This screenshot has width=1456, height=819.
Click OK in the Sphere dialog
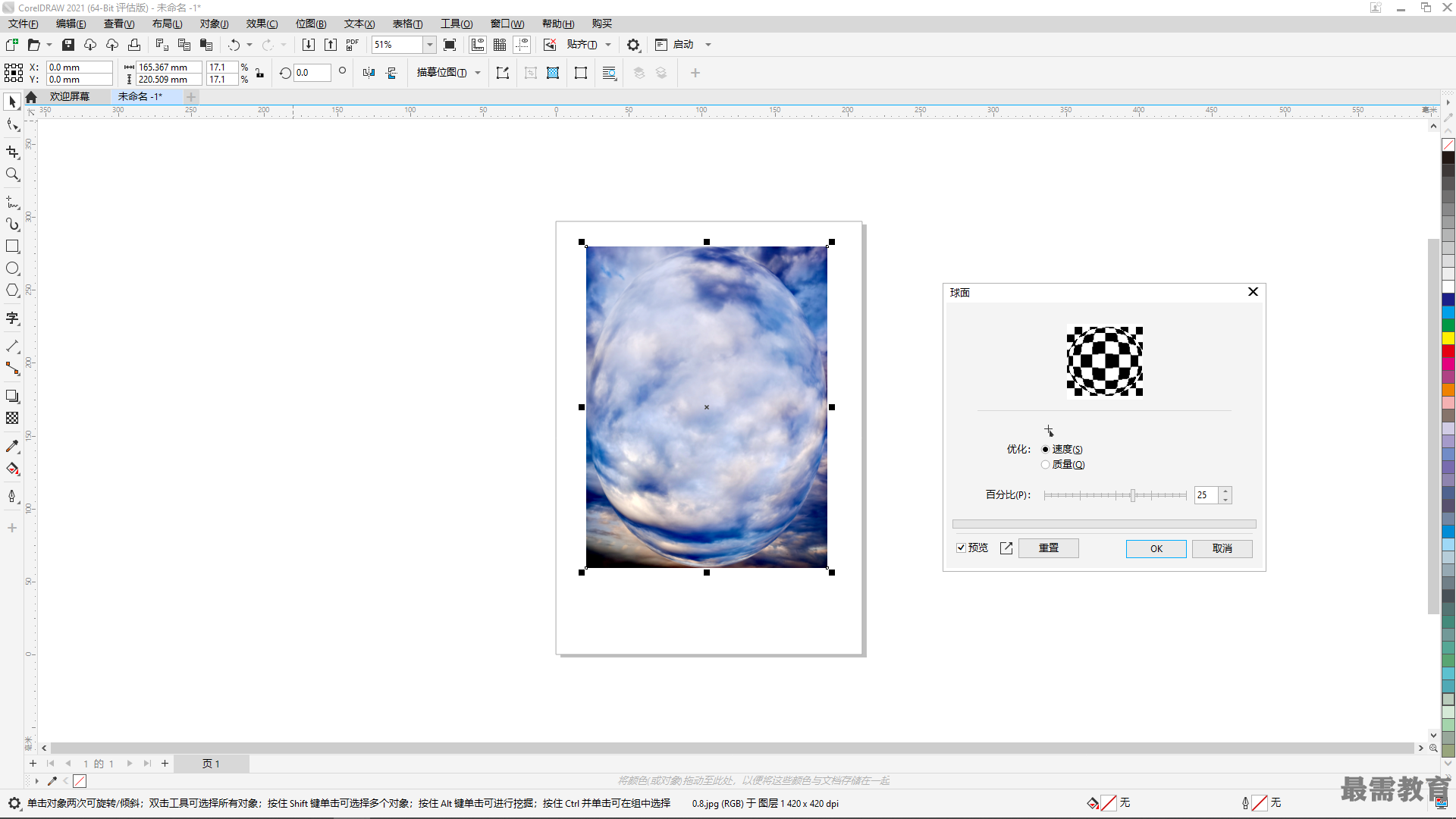point(1156,548)
